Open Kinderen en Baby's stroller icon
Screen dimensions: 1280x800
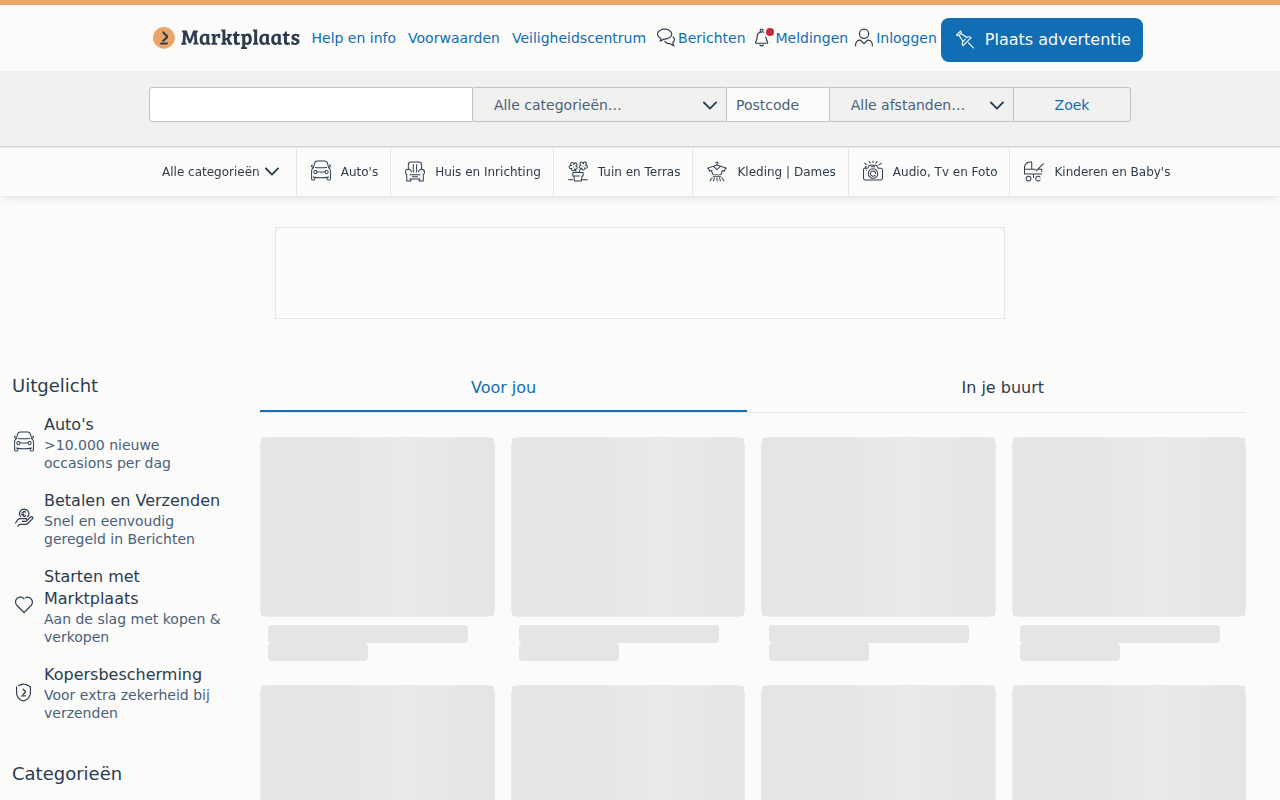1034,171
